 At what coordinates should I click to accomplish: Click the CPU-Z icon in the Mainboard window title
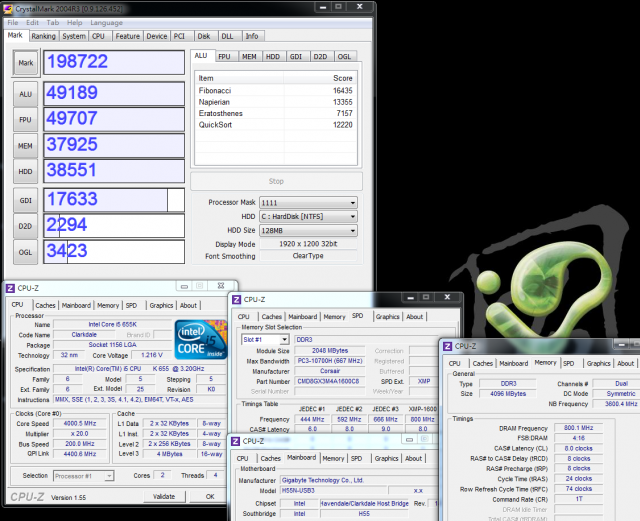coord(236,441)
